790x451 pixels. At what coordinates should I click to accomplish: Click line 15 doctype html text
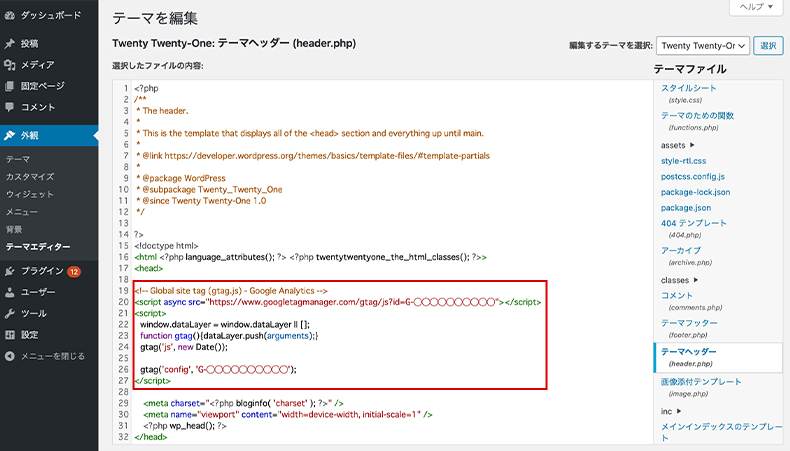pos(166,246)
